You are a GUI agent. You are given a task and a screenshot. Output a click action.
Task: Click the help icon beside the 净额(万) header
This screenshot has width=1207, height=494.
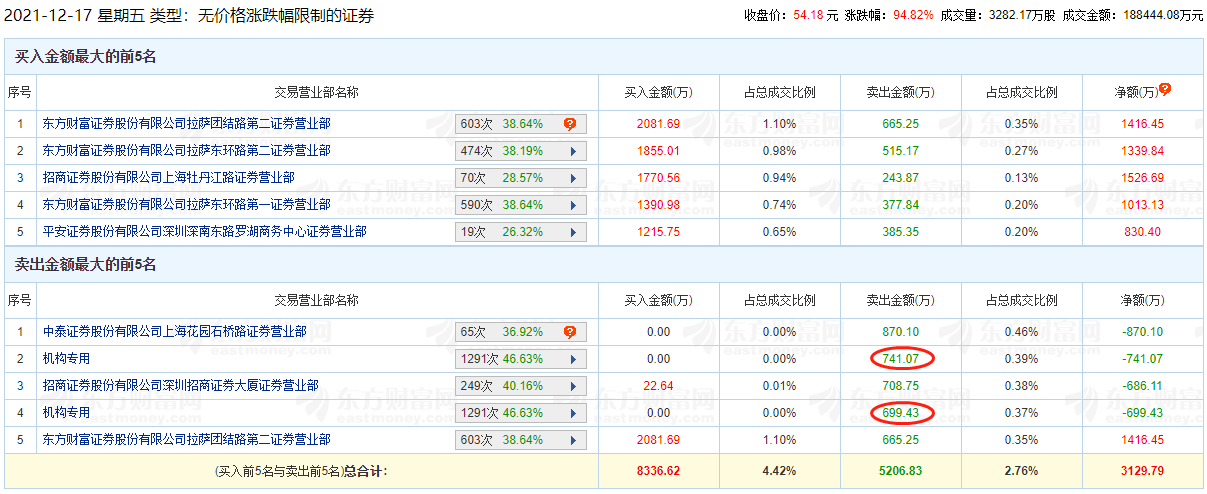[x=1164, y=89]
